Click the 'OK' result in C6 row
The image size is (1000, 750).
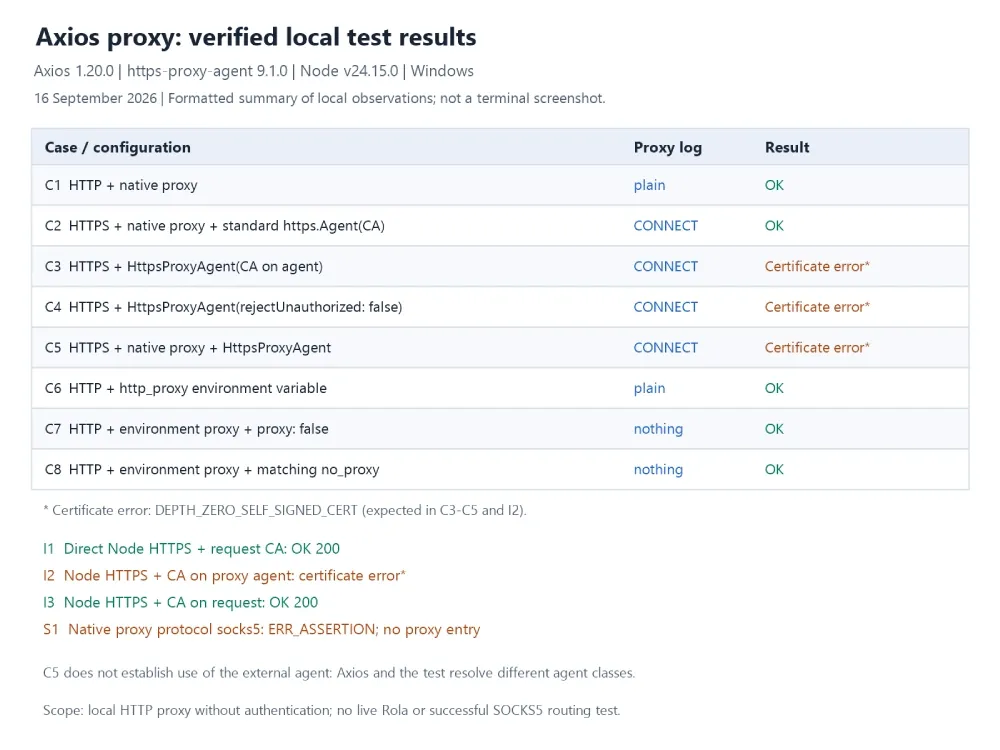(x=774, y=388)
